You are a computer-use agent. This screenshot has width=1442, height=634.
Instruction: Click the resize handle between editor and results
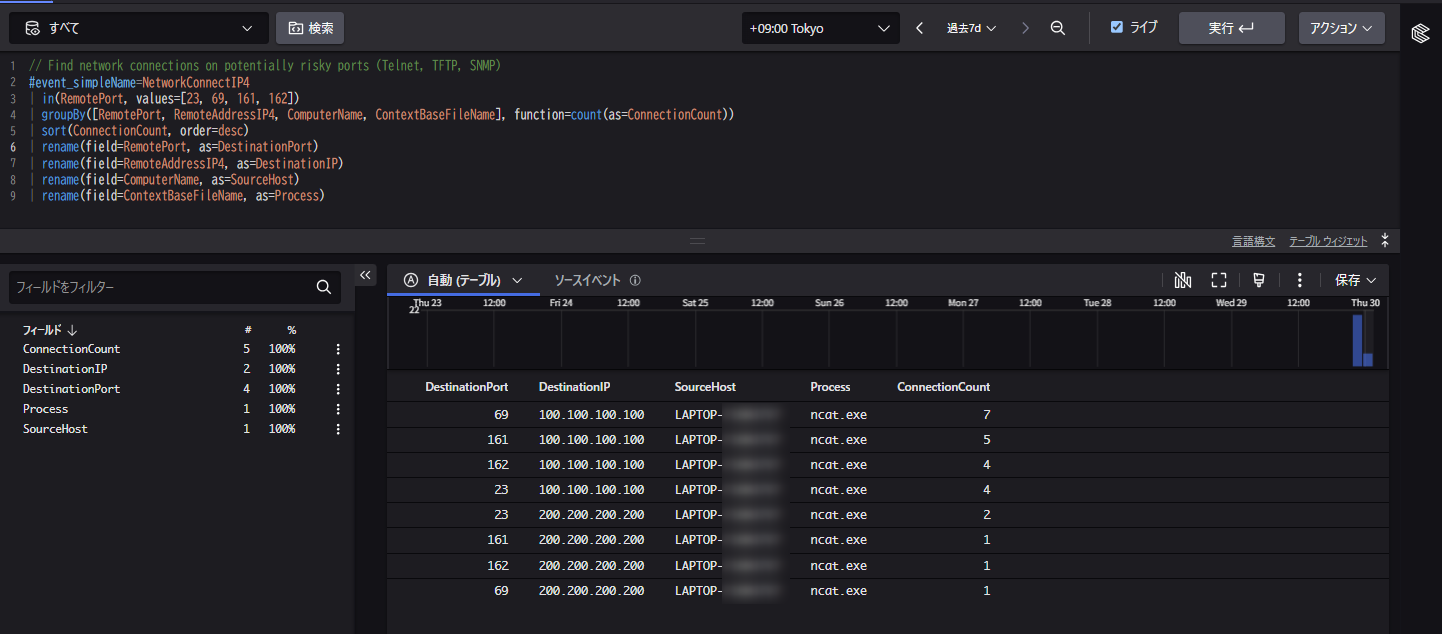pos(697,241)
